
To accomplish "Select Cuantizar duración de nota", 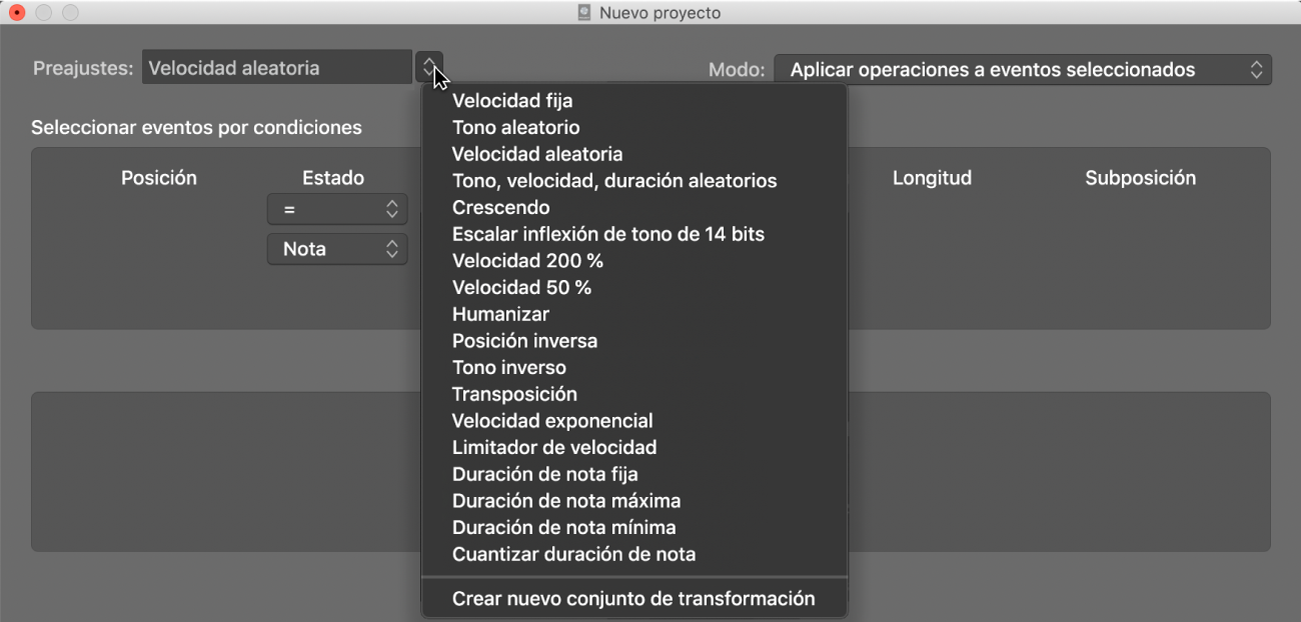I will [x=573, y=554].
